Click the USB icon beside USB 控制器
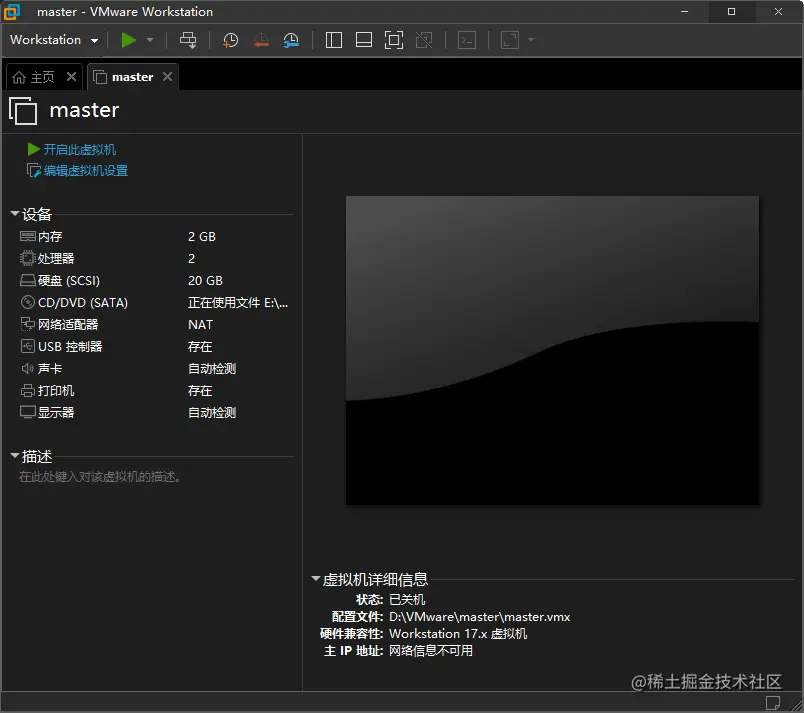804x713 pixels. tap(28, 346)
